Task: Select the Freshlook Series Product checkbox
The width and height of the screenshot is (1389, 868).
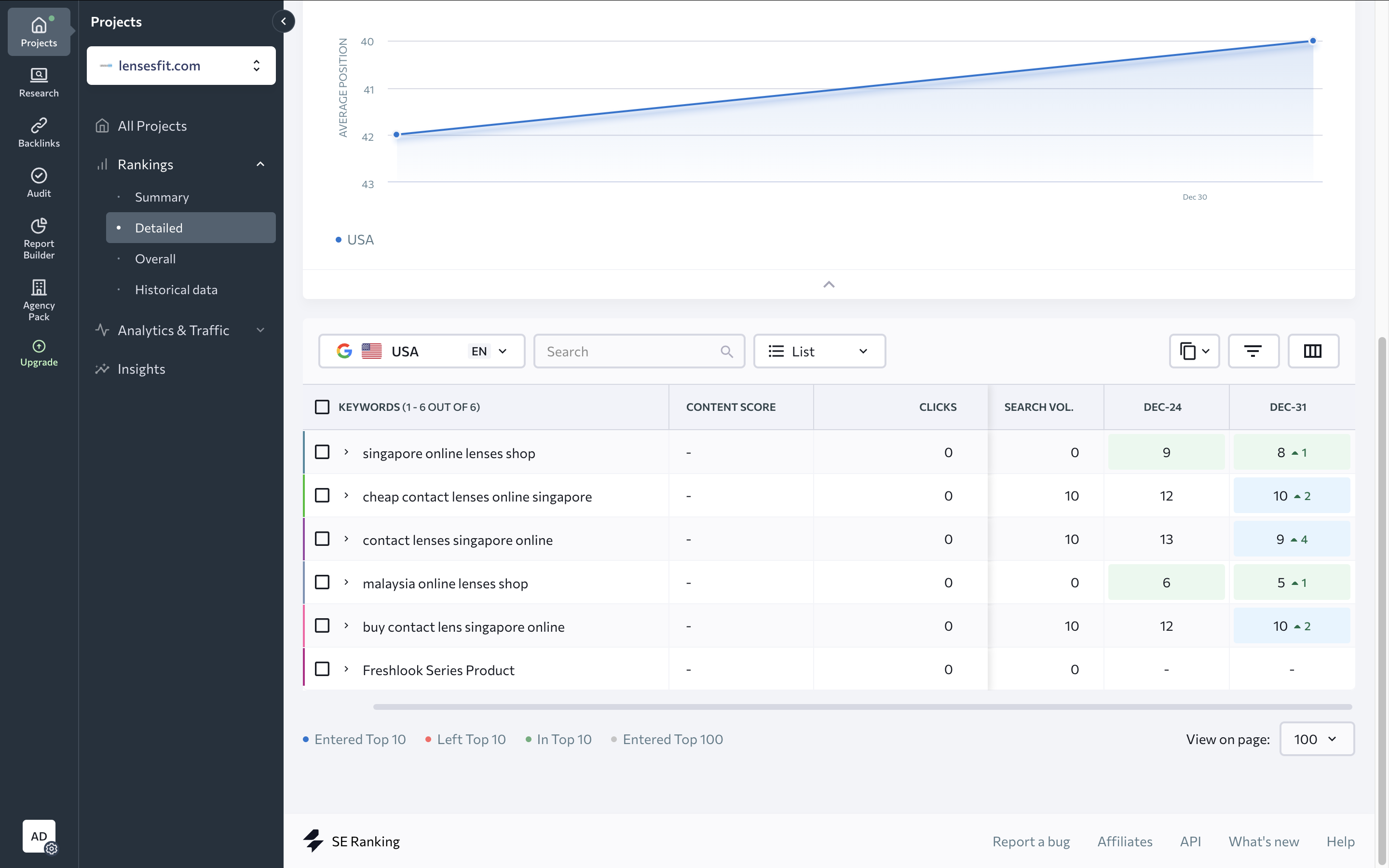Action: point(322,669)
